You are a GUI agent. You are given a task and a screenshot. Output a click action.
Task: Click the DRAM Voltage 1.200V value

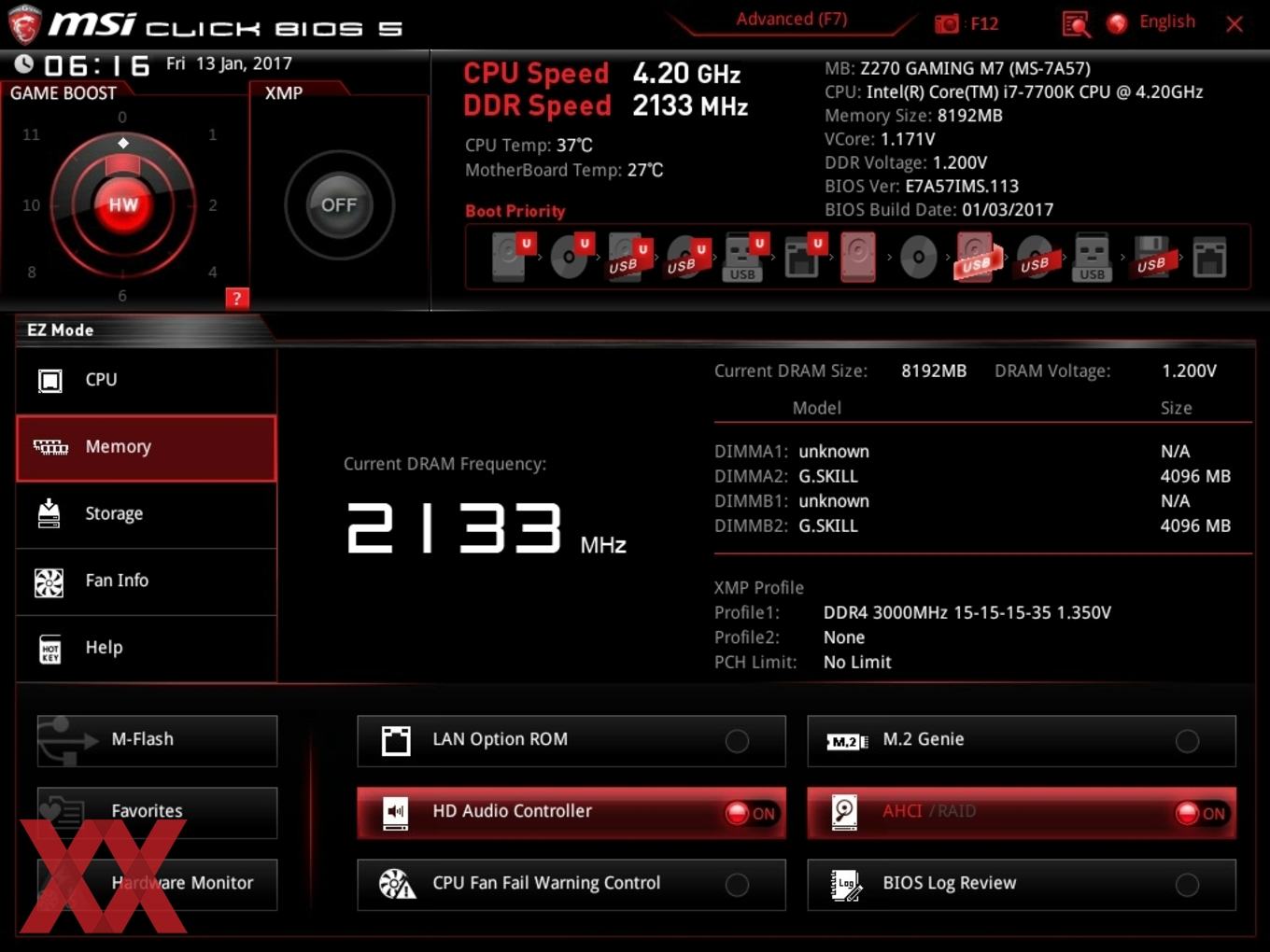(x=1189, y=371)
